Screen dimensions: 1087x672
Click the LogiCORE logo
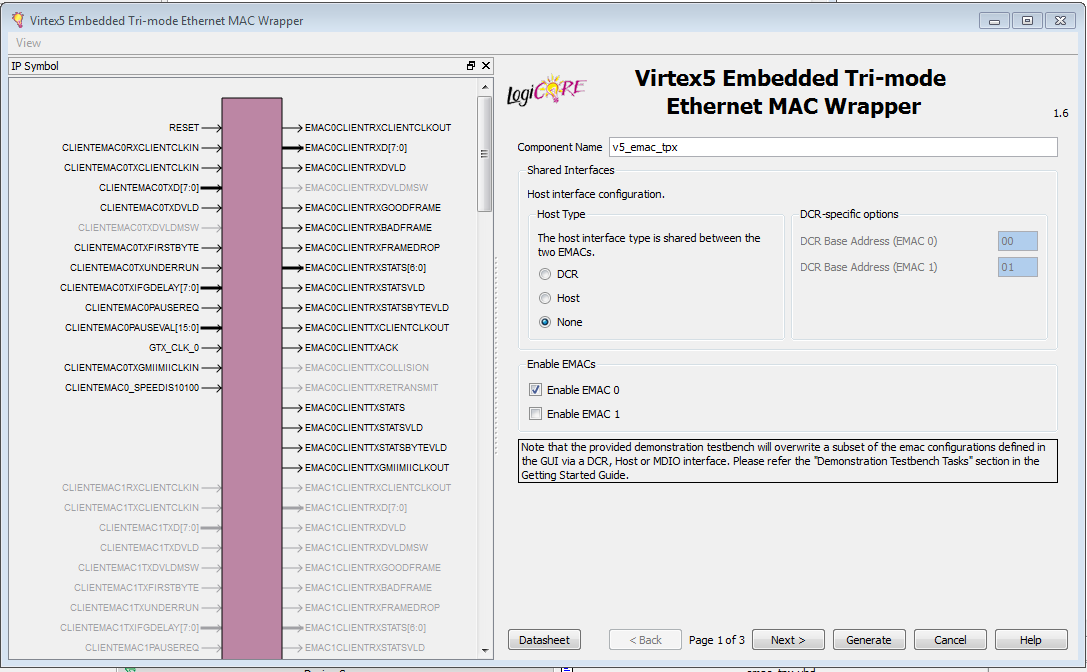546,90
